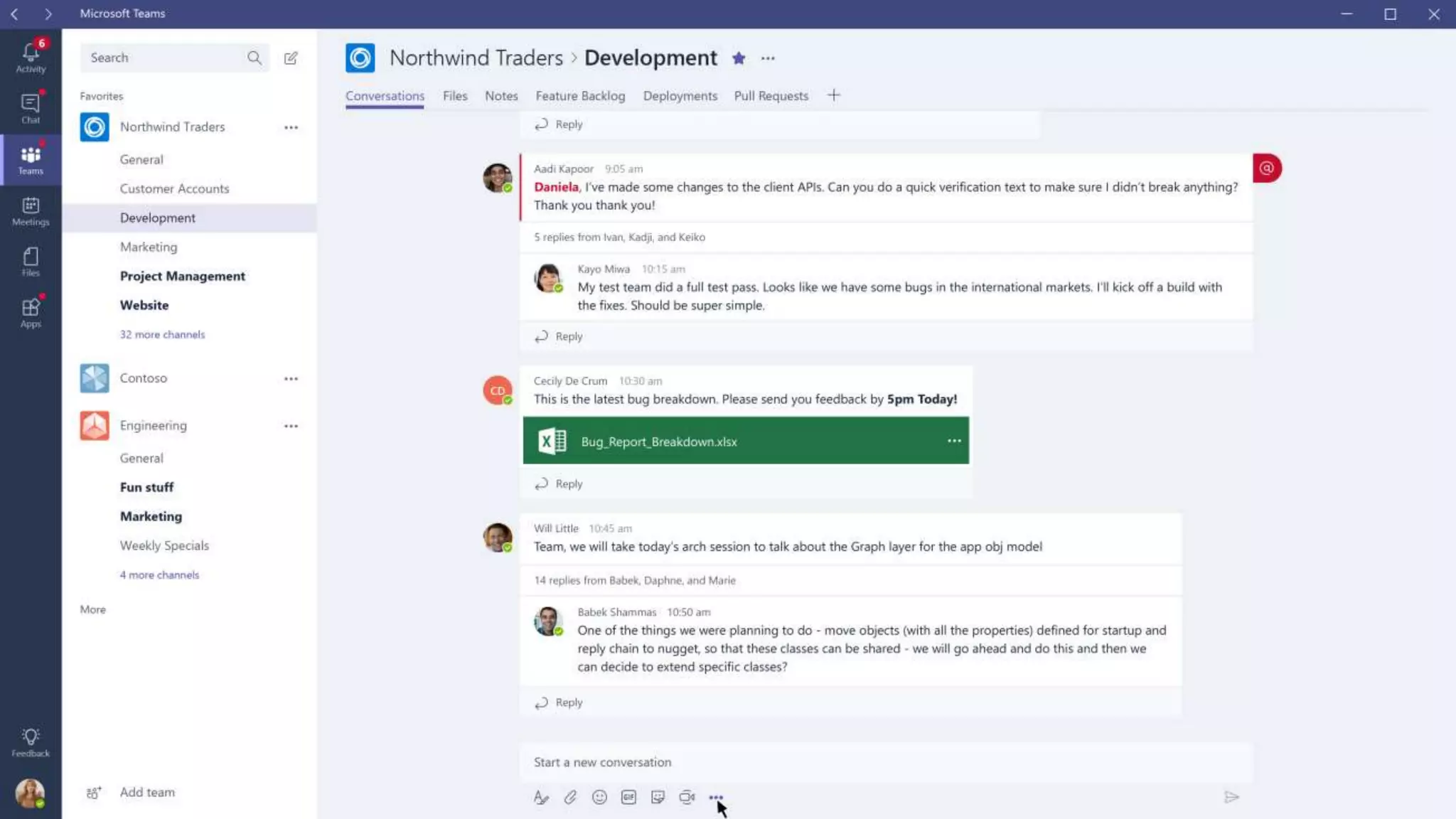1456x819 pixels.
Task: Open the Activity feed icon
Action: 31,57
